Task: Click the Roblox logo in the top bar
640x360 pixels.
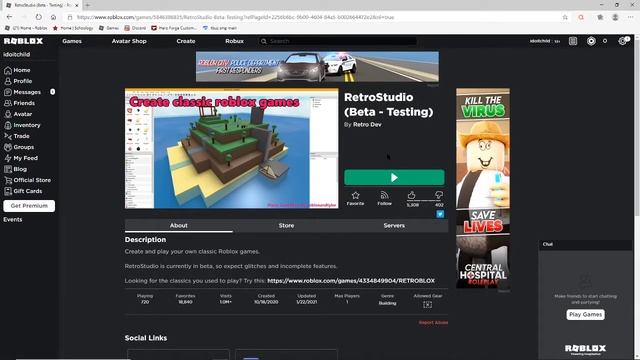Action: click(x=23, y=41)
